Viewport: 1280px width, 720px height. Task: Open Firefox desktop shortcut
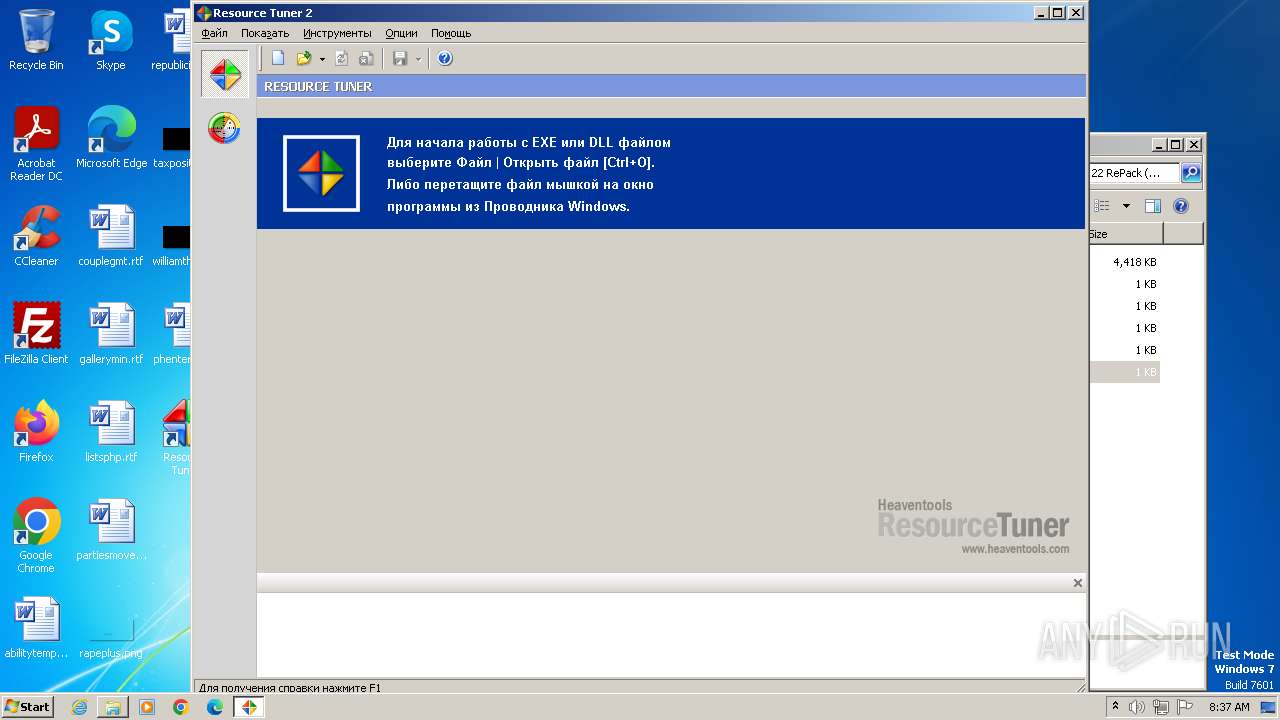tap(36, 432)
